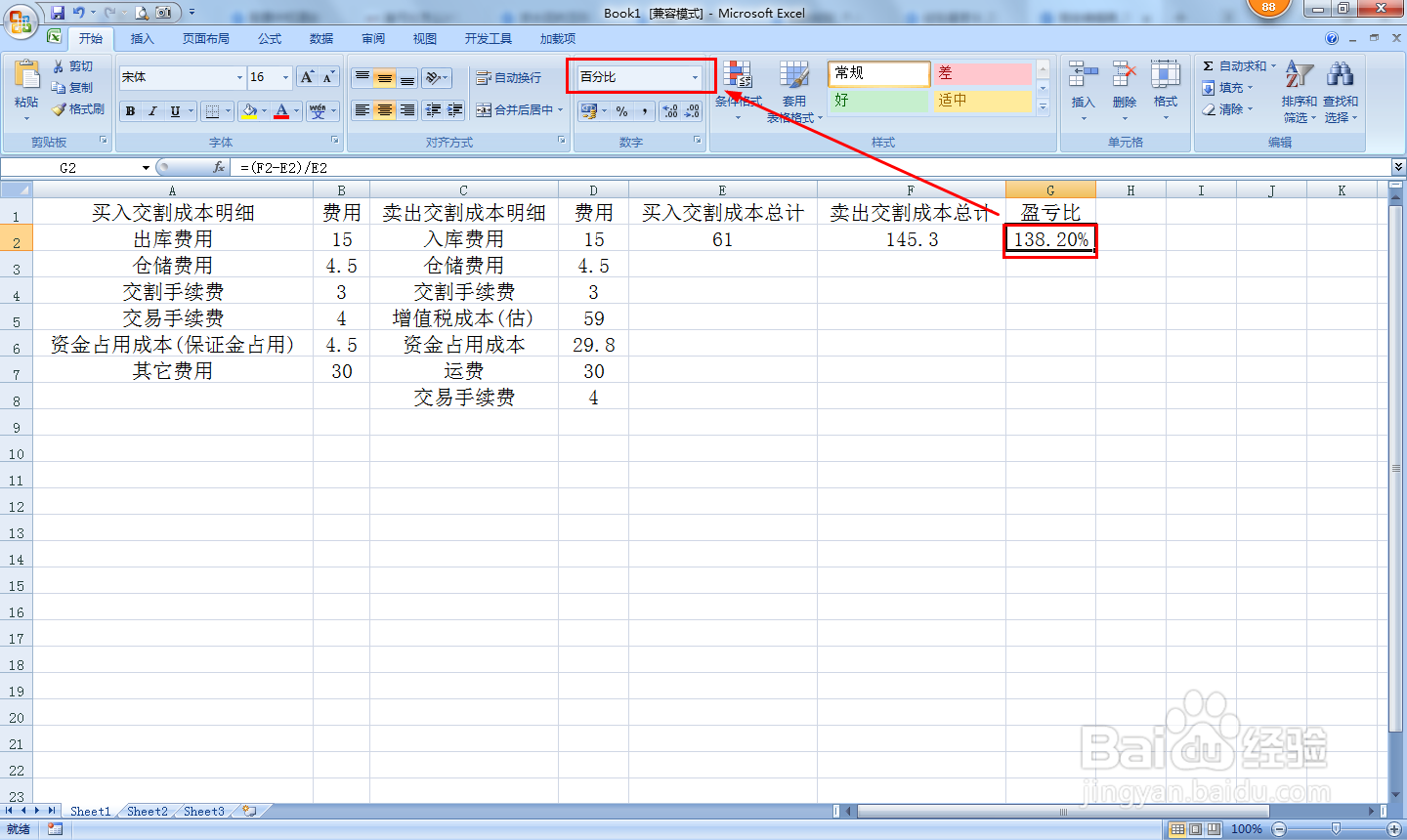1407x840 pixels.
Task: Switch to the Formulas (公式) ribbon tab
Action: 270,39
